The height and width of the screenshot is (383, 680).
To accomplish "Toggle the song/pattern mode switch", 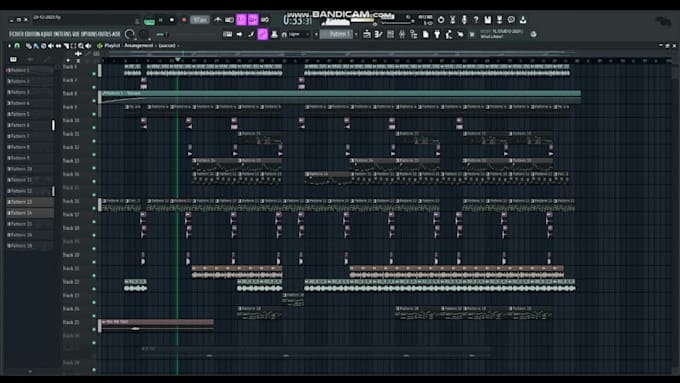I will click(x=149, y=20).
